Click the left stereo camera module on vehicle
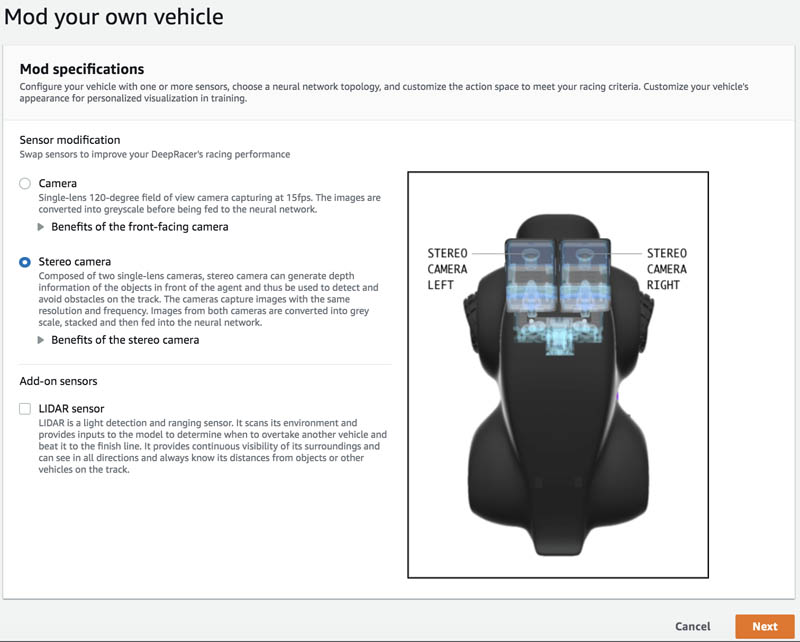This screenshot has width=800, height=642. point(530,276)
